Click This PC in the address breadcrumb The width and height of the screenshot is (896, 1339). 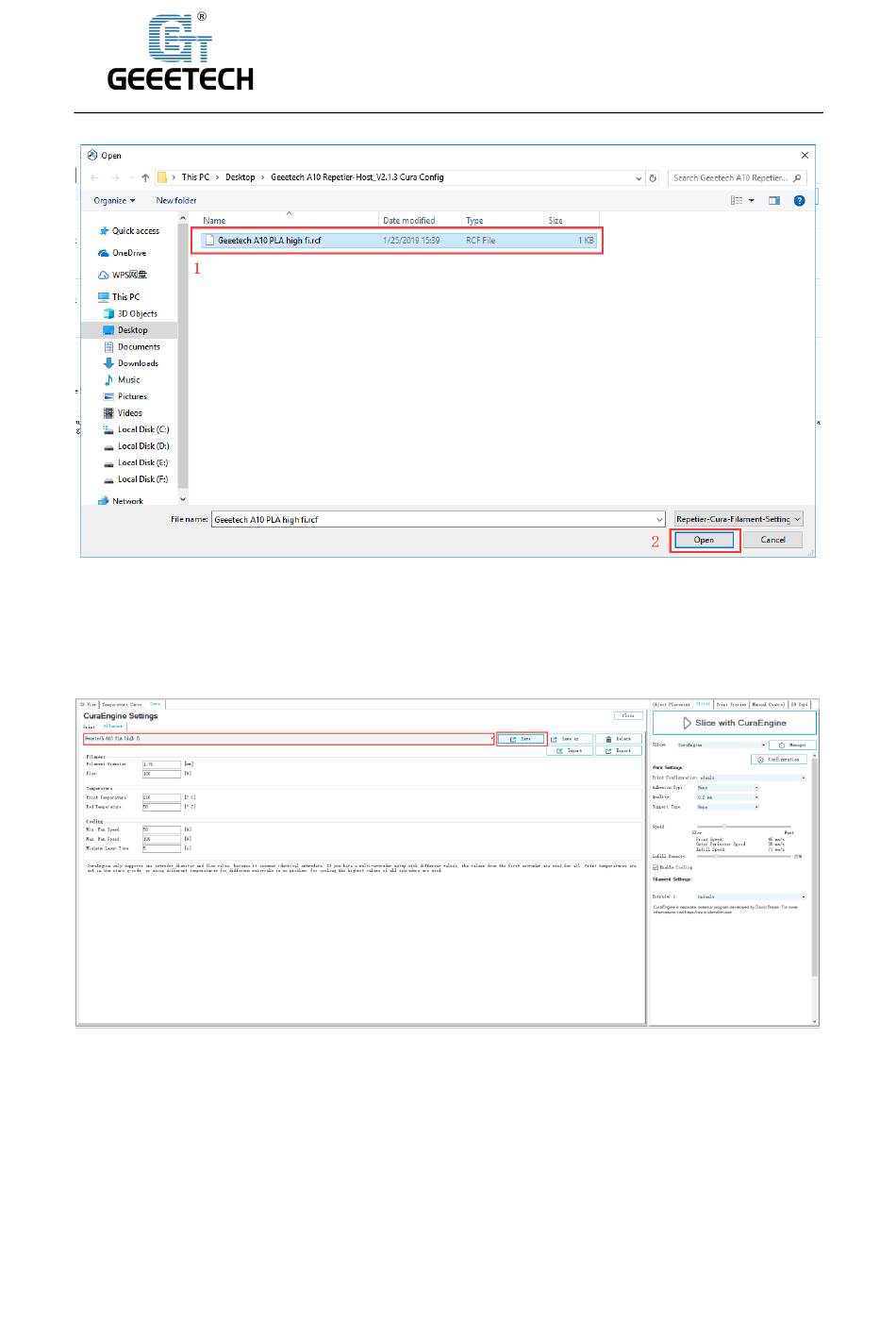click(196, 177)
